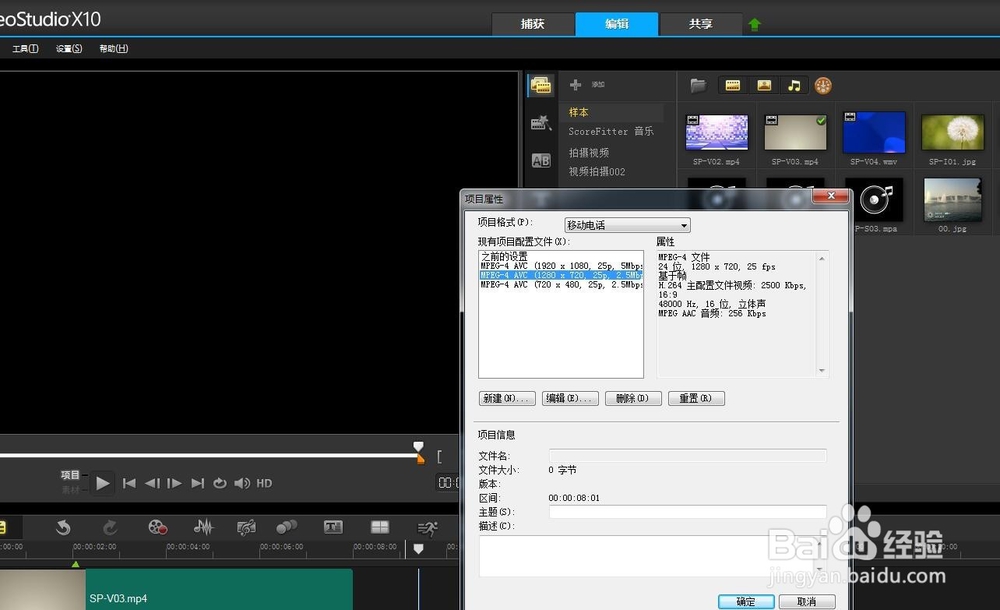1000x610 pixels.
Task: Close the 项目属性 dialog
Action: (830, 196)
